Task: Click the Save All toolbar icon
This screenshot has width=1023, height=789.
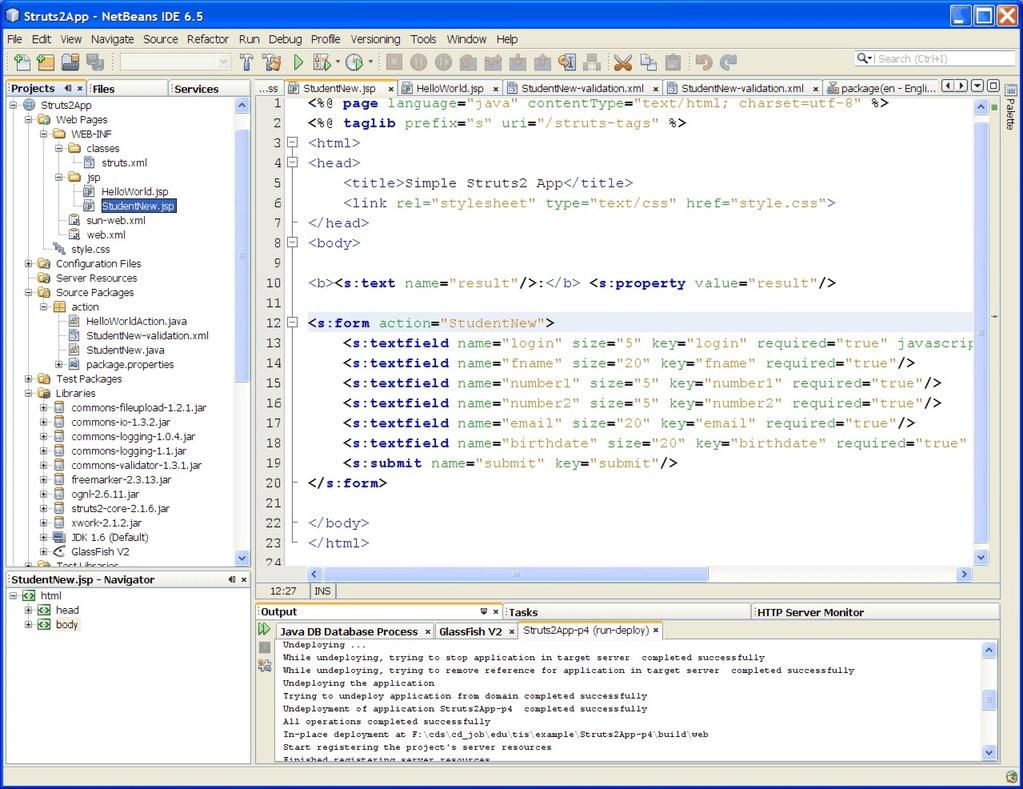Action: pos(95,62)
